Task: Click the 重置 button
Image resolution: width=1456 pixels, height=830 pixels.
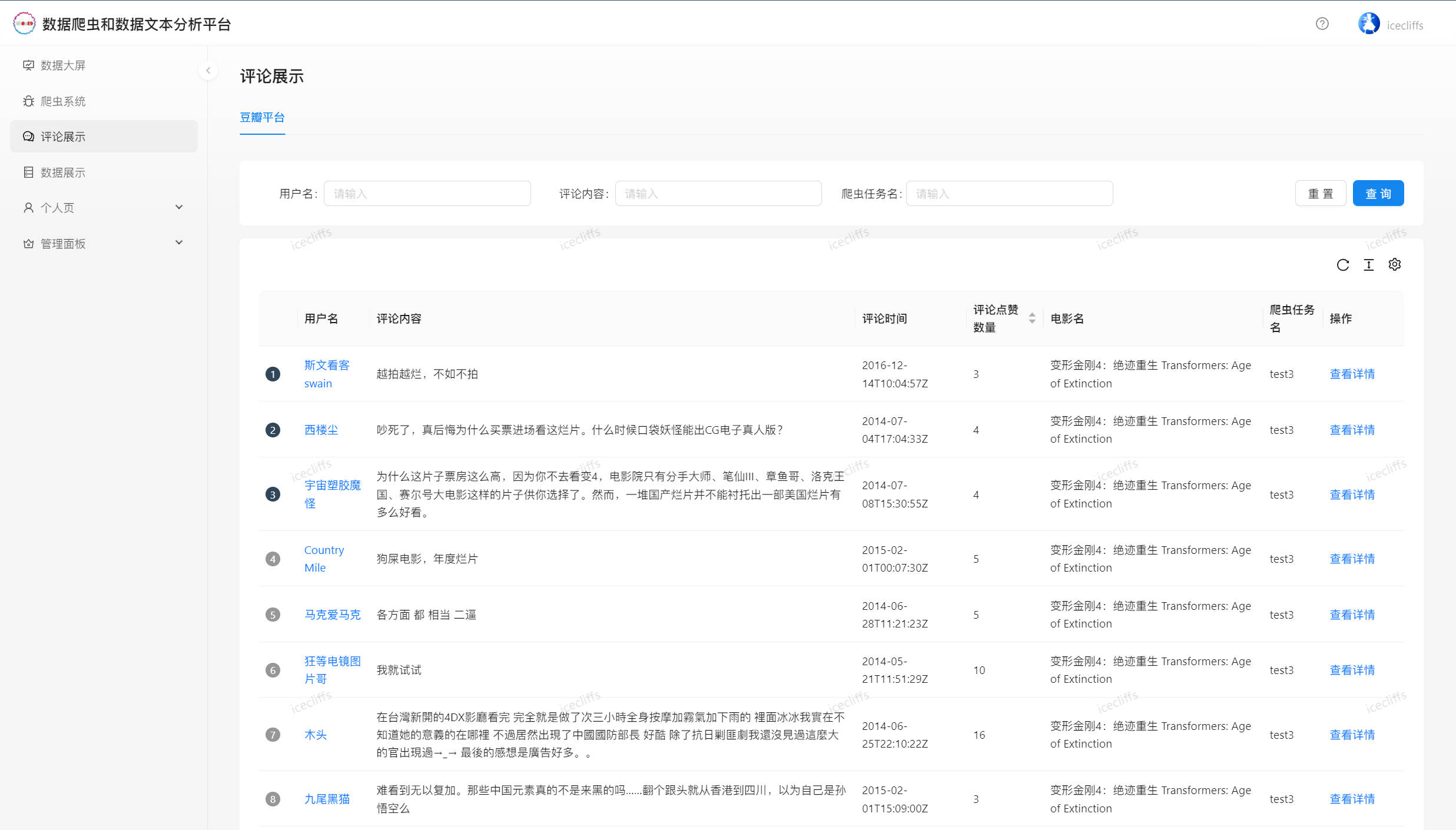Action: (1320, 194)
